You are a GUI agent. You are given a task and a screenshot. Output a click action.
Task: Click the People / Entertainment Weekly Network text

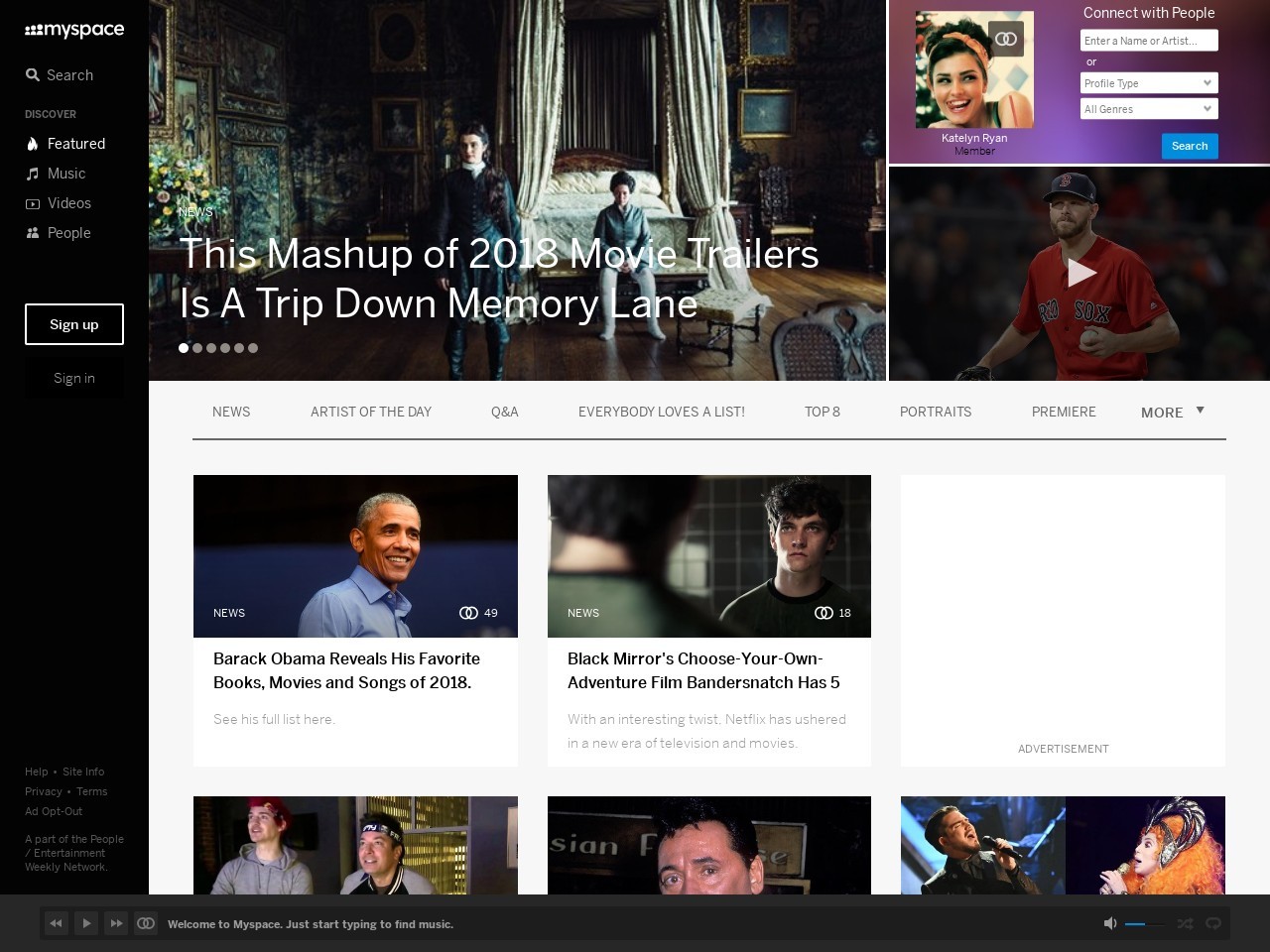pyautogui.click(x=74, y=853)
